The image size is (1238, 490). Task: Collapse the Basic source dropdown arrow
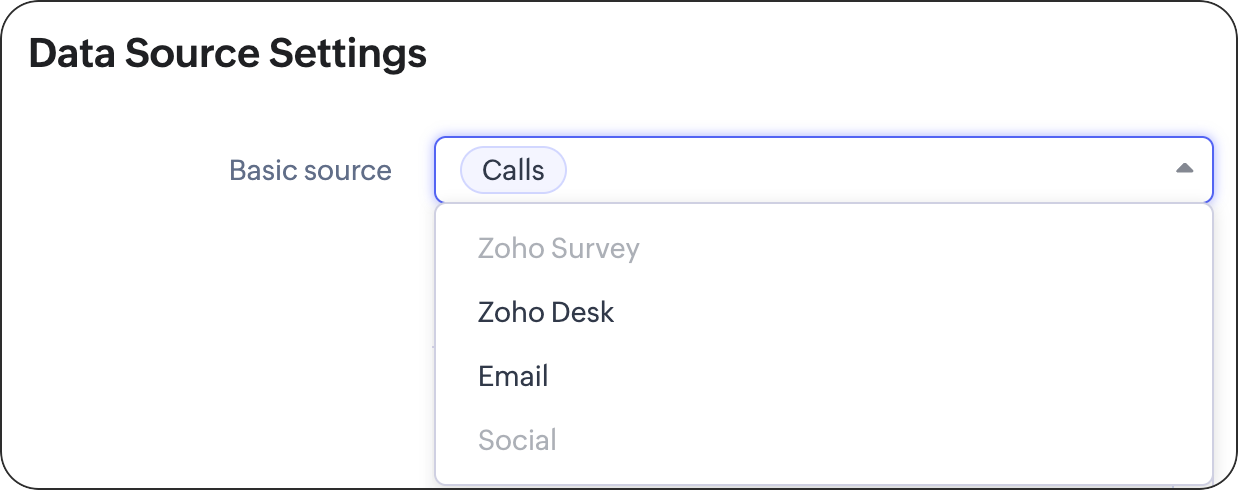pyautogui.click(x=1184, y=169)
